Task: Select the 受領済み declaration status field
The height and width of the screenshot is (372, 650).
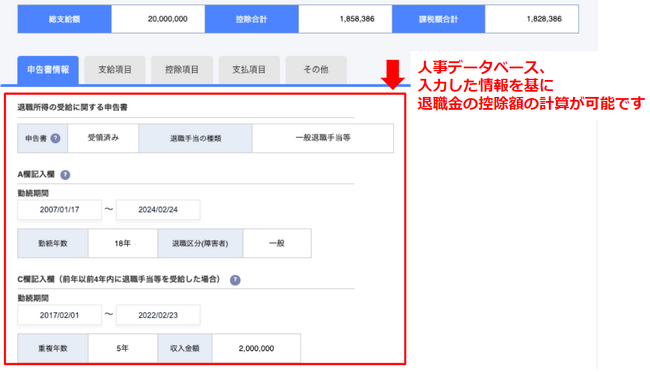Action: click(103, 138)
